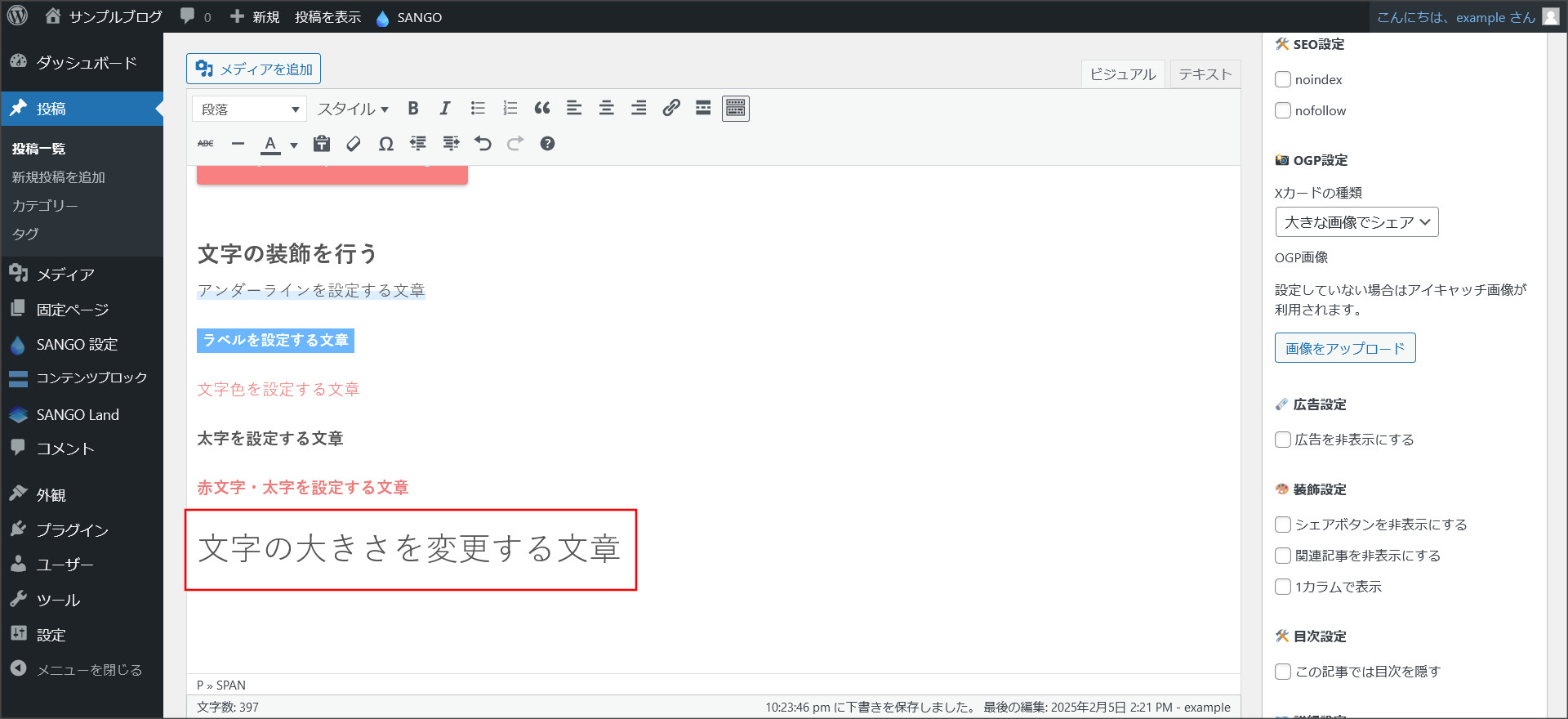This screenshot has height=719, width=1568.
Task: Toggle bold formatting in editor toolbar
Action: click(x=413, y=109)
